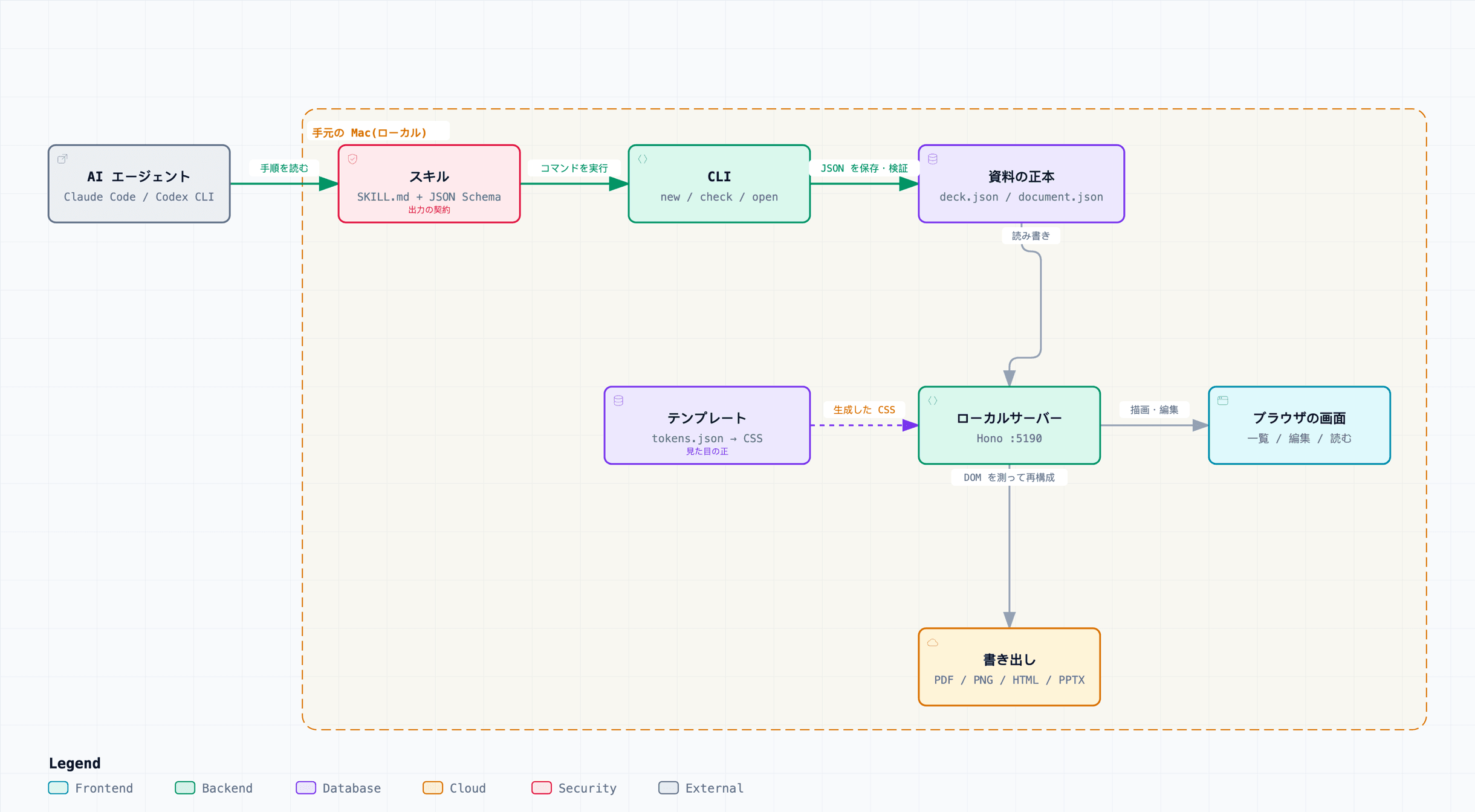Screen dimensions: 1475x812
Task: Click the SKILL.md + JSON Schema subtitle
Action: (429, 197)
